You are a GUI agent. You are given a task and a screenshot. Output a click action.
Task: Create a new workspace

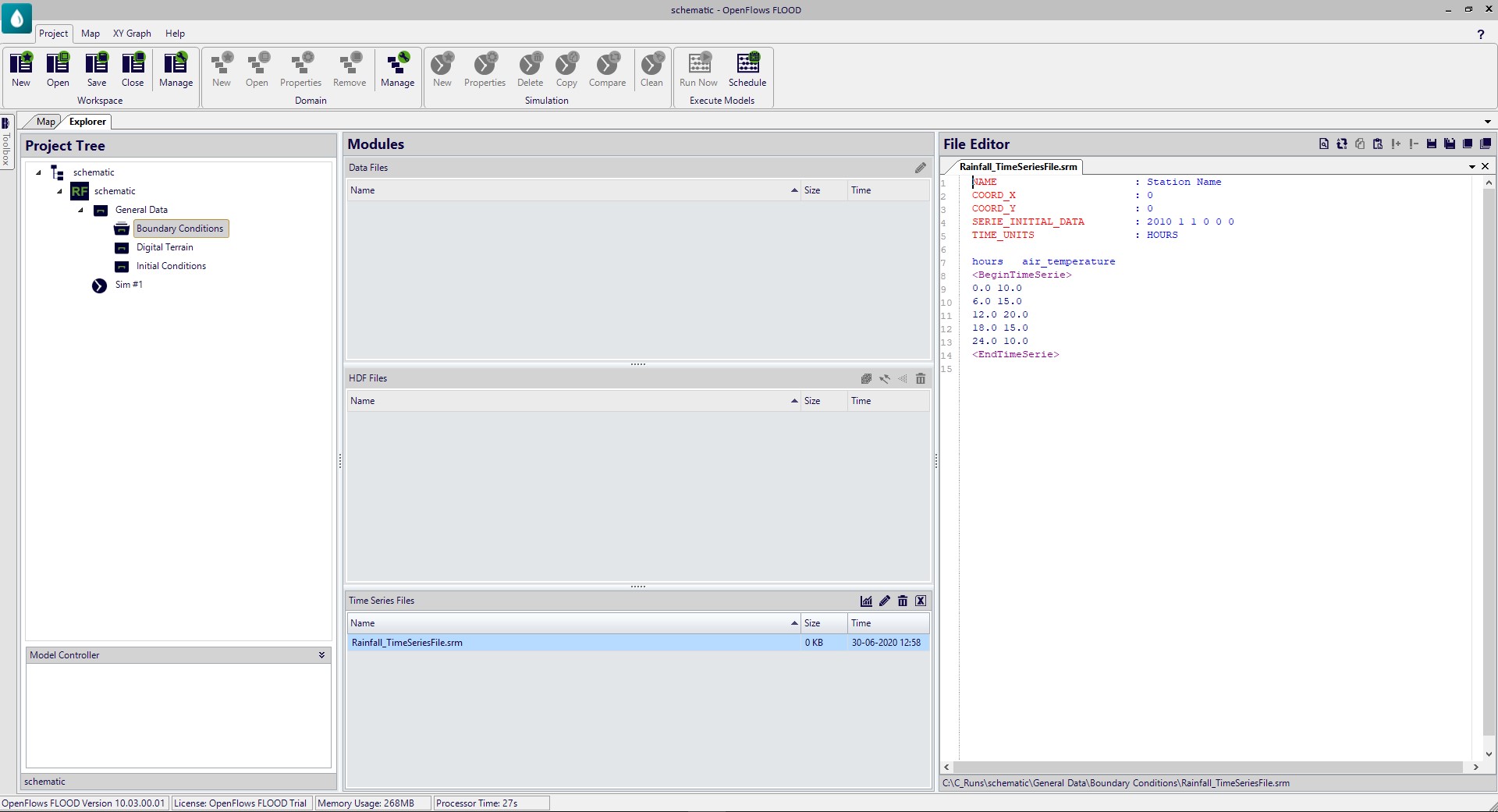21,69
